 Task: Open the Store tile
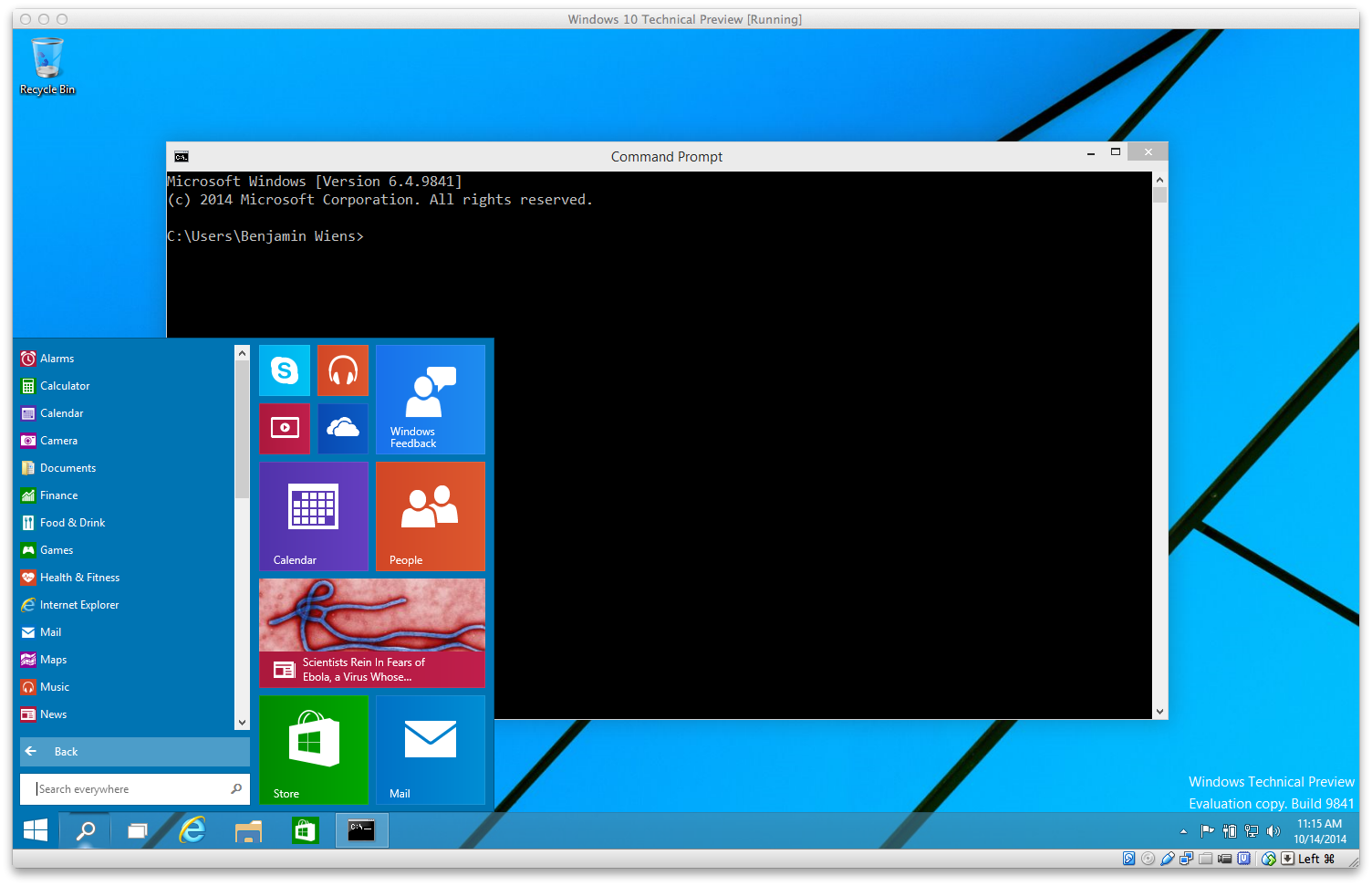click(313, 749)
